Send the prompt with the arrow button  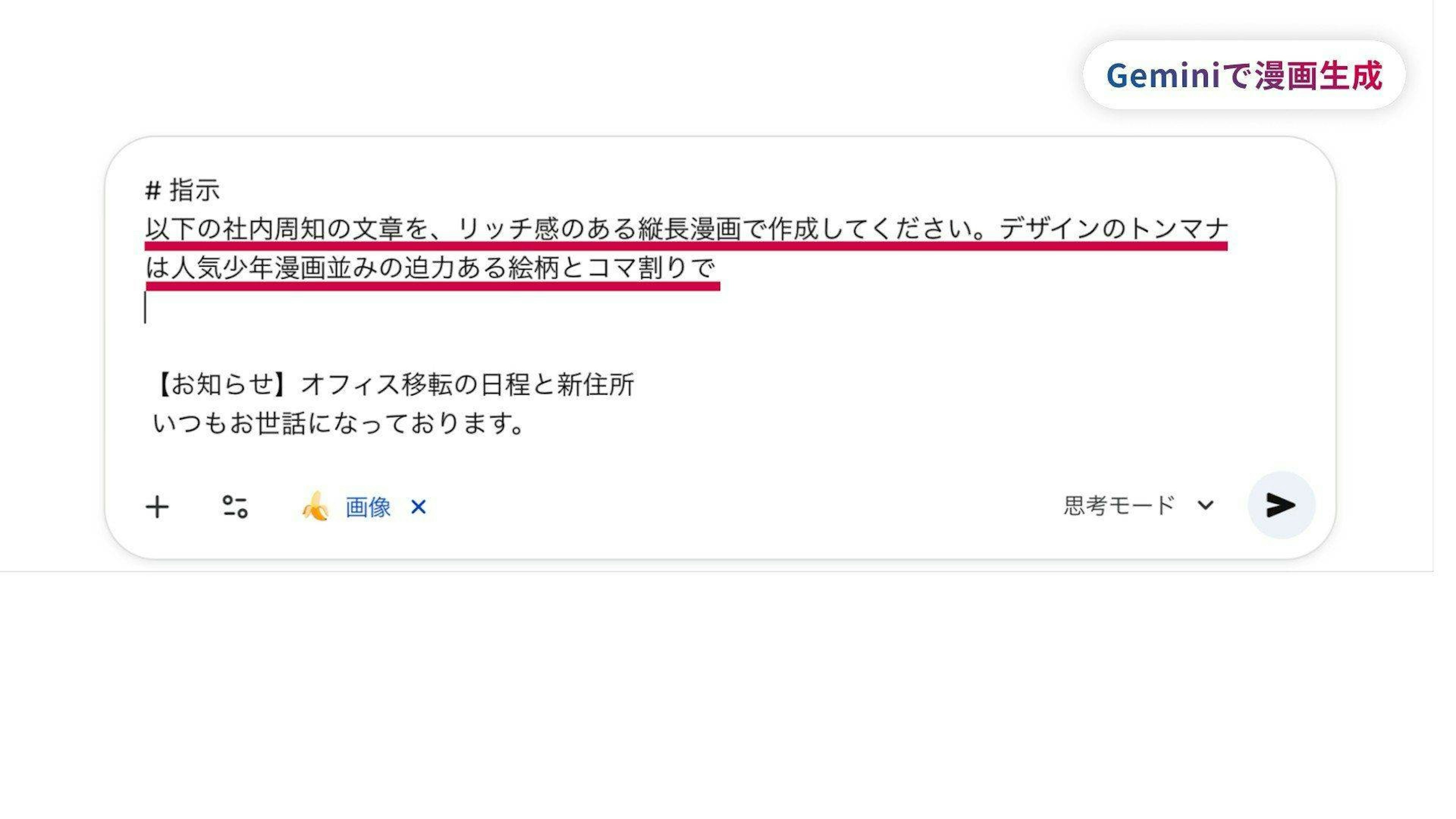tap(1281, 505)
